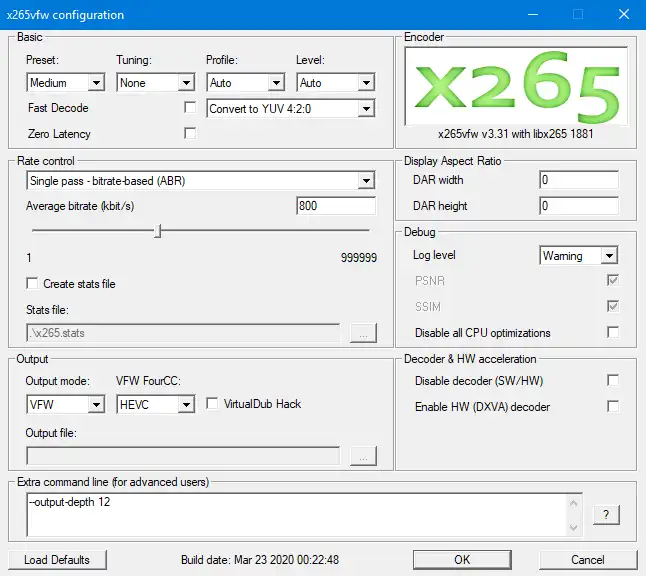Expand the Level dropdown set to Auto
Screen dimensions: 646x576
click(335, 82)
